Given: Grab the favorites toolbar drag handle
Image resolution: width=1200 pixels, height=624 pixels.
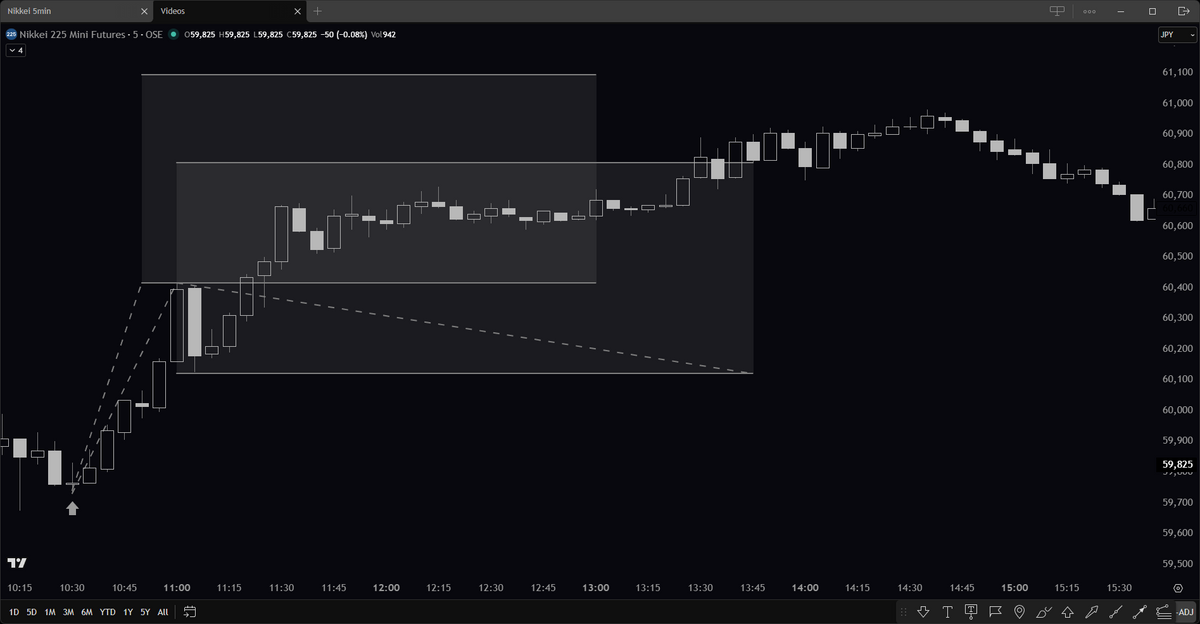Looking at the screenshot, I should (x=904, y=611).
